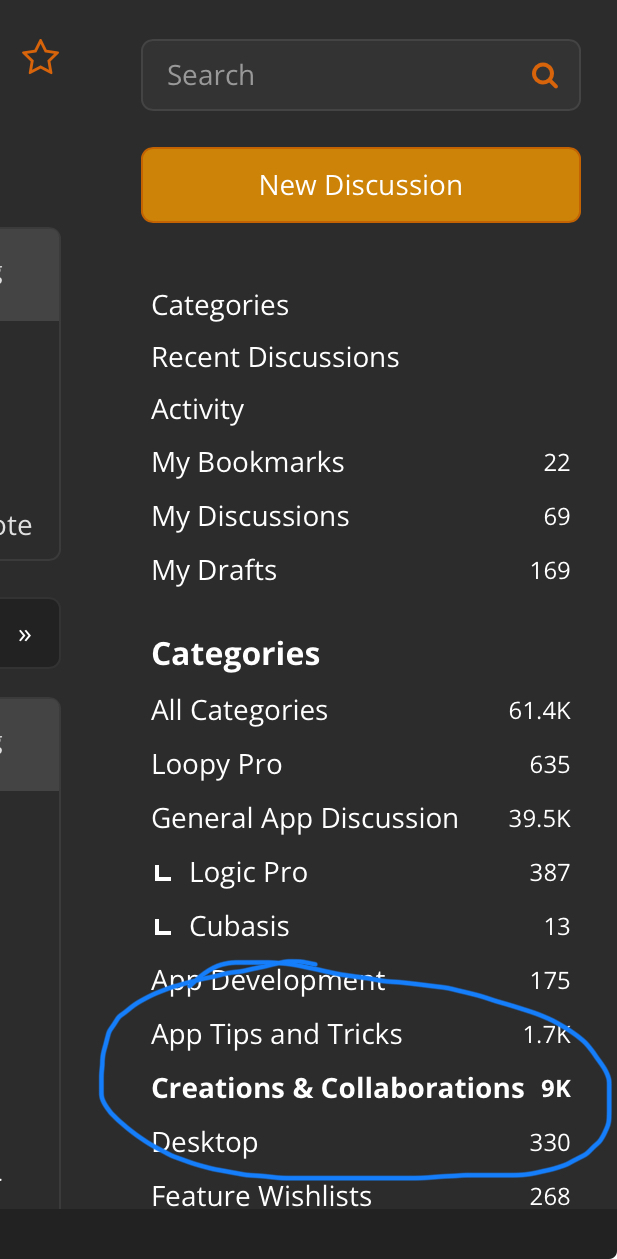The image size is (617, 1259).
Task: Select Creations & Collaborations category
Action: pyautogui.click(x=337, y=1088)
